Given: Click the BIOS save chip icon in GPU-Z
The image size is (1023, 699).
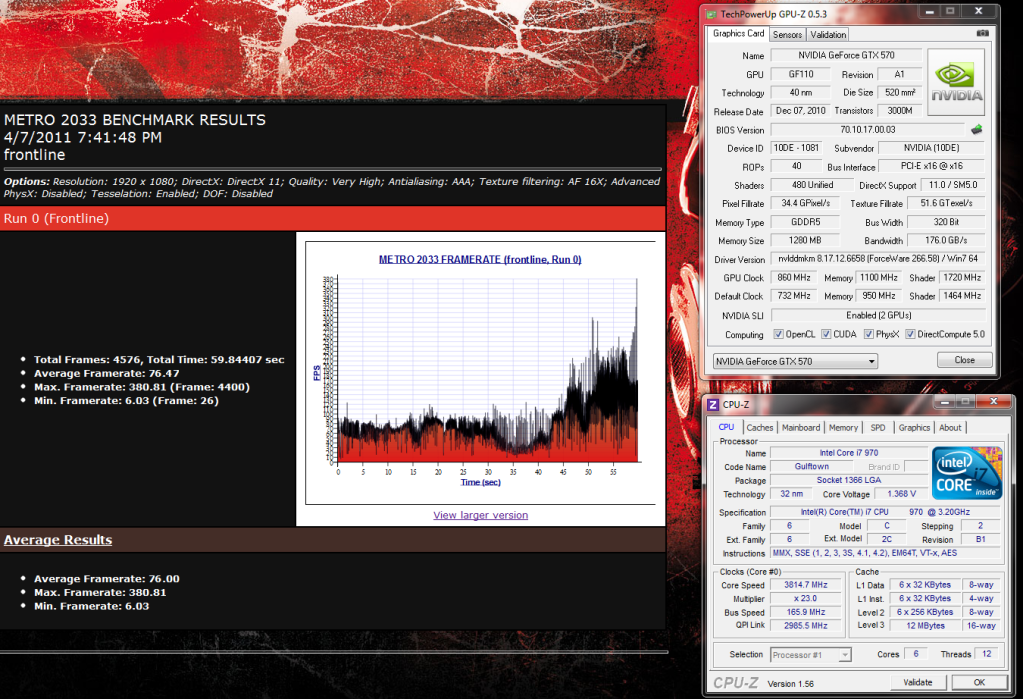Looking at the screenshot, I should (x=977, y=130).
